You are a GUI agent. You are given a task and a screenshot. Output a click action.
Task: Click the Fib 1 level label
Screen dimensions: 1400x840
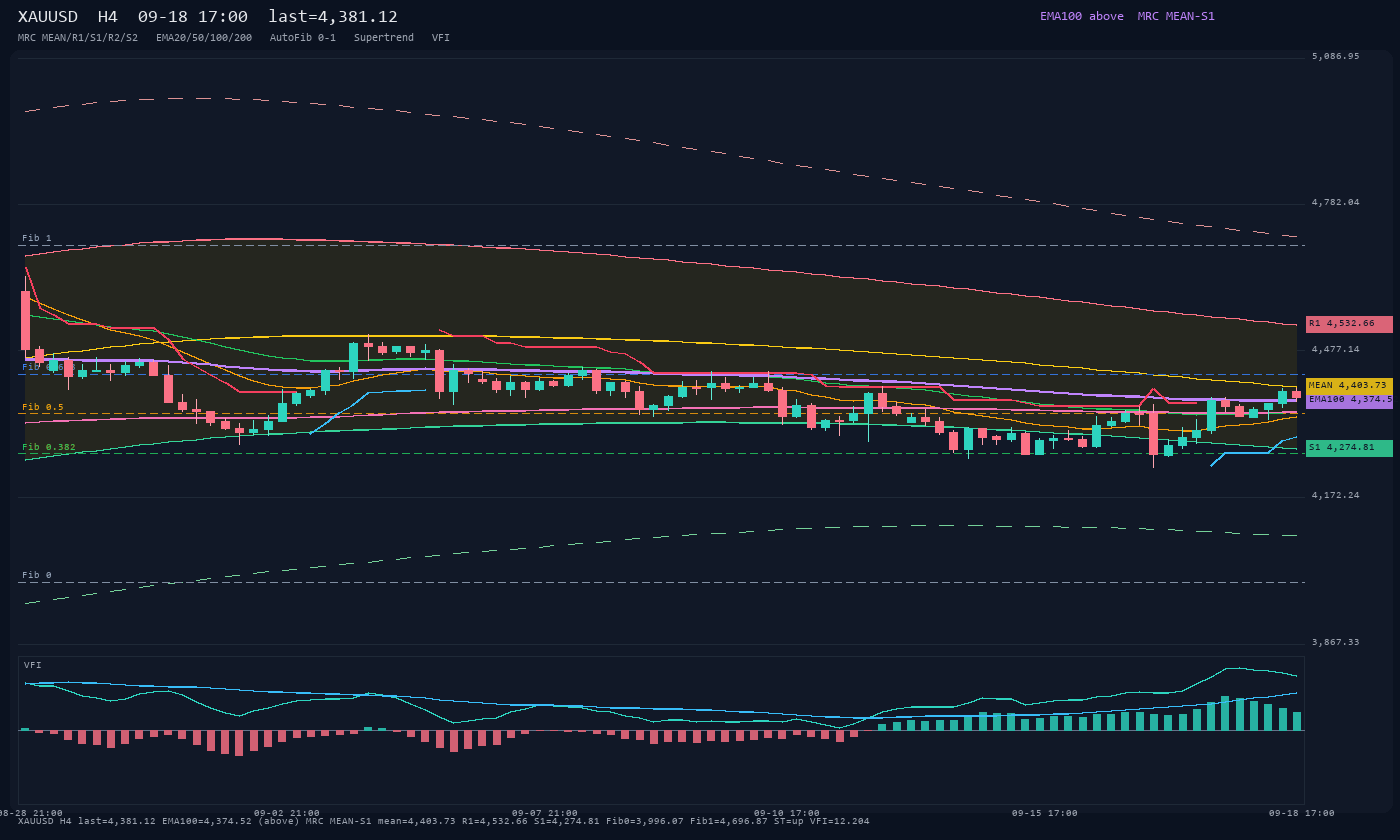tap(37, 238)
